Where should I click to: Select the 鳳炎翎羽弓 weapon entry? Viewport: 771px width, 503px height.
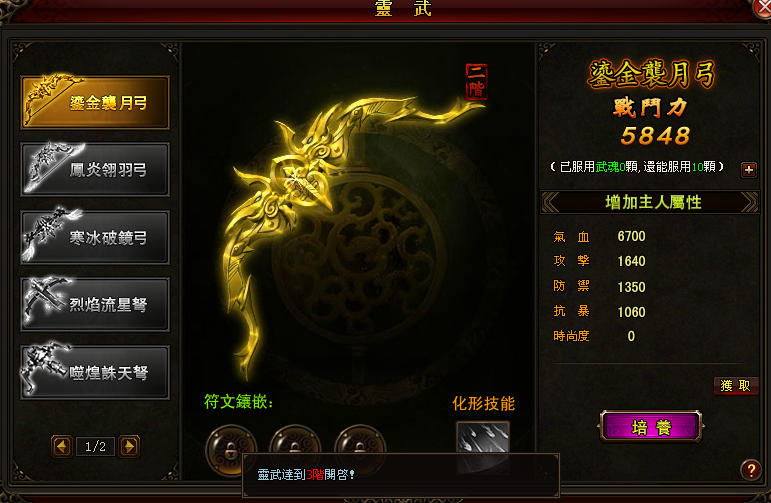tap(95, 170)
